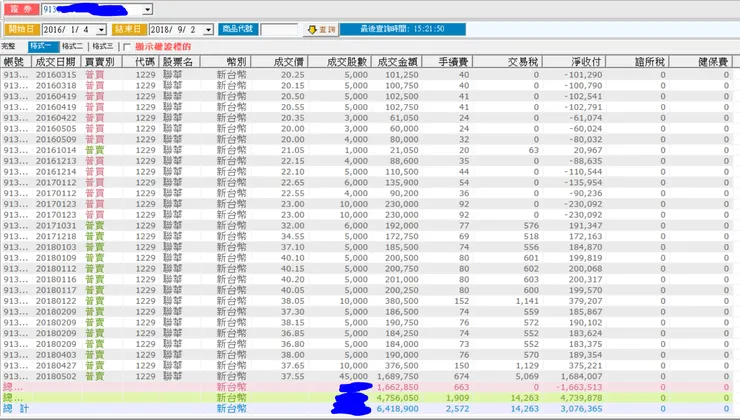Click the orange 開始日 label
Viewport: 740px width, 420px height.
pyautogui.click(x=22, y=29)
